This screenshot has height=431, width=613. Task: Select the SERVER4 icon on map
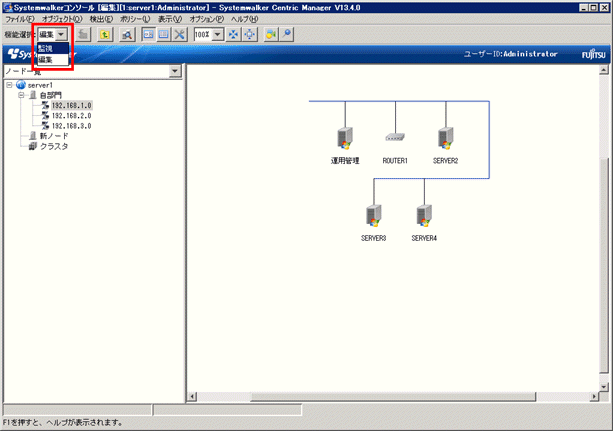coord(424,216)
